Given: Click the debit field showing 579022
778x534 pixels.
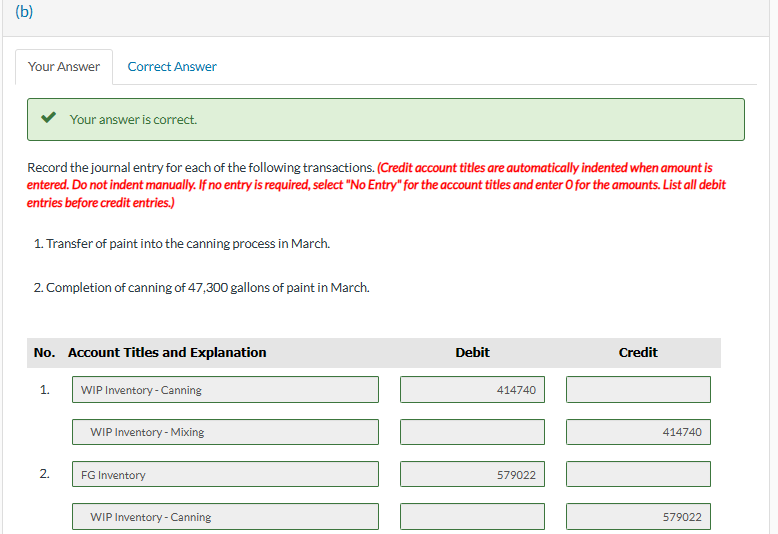Looking at the screenshot, I should coord(472,474).
